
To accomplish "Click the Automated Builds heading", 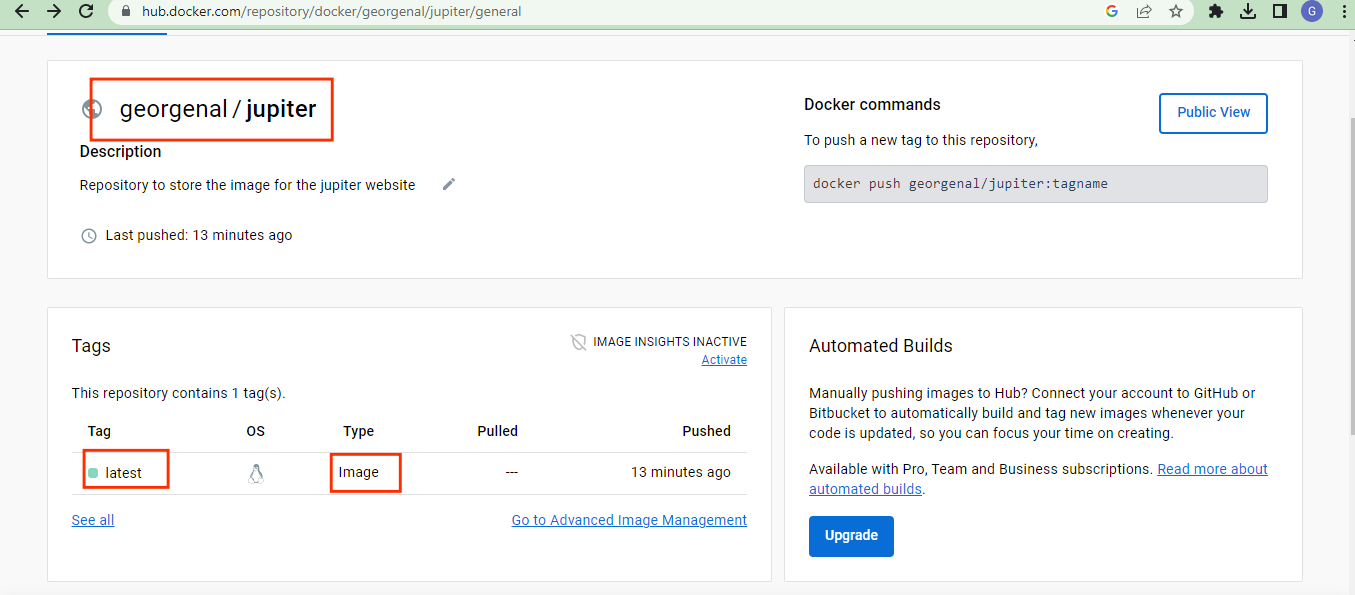I will tap(881, 346).
